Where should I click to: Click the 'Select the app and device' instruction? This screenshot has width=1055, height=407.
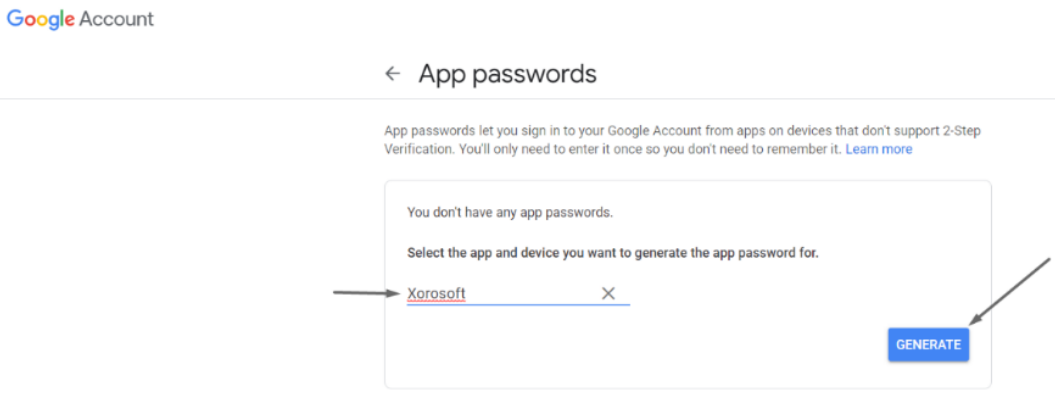(613, 254)
